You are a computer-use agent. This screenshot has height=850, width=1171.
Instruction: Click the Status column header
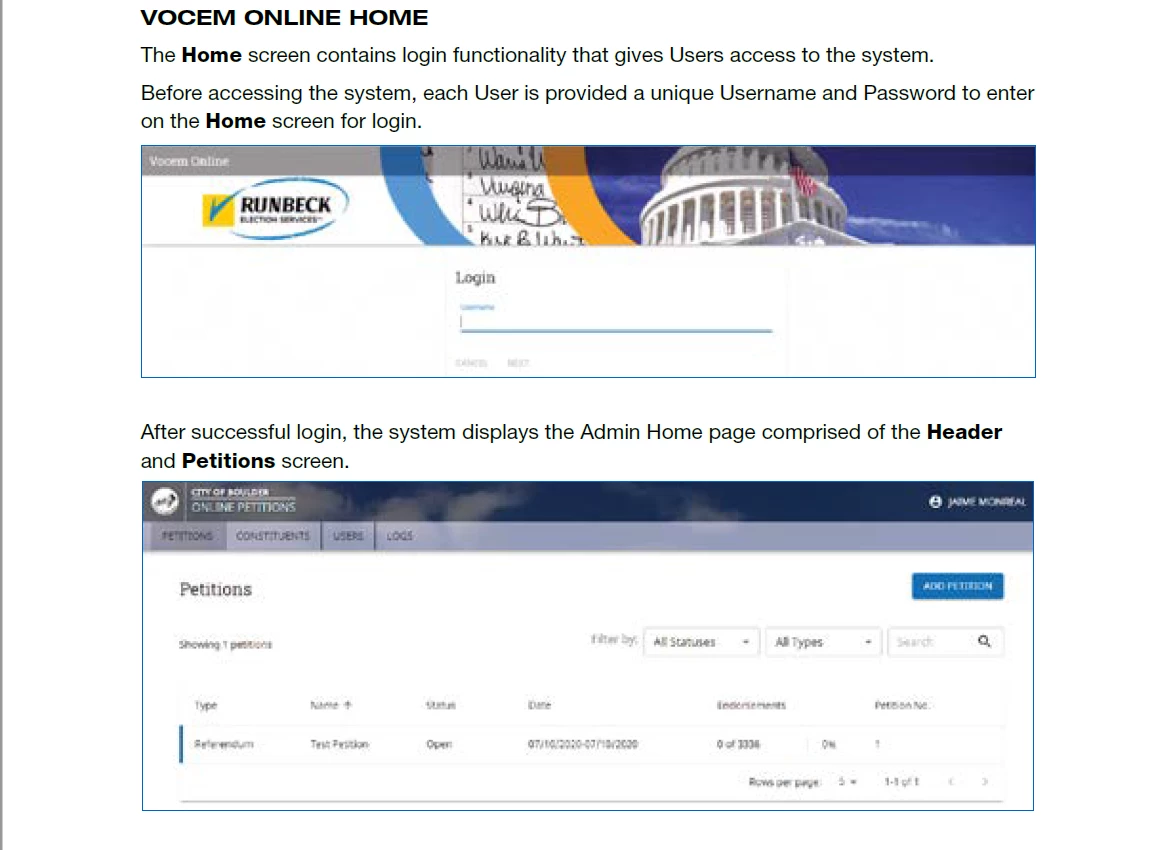click(441, 705)
